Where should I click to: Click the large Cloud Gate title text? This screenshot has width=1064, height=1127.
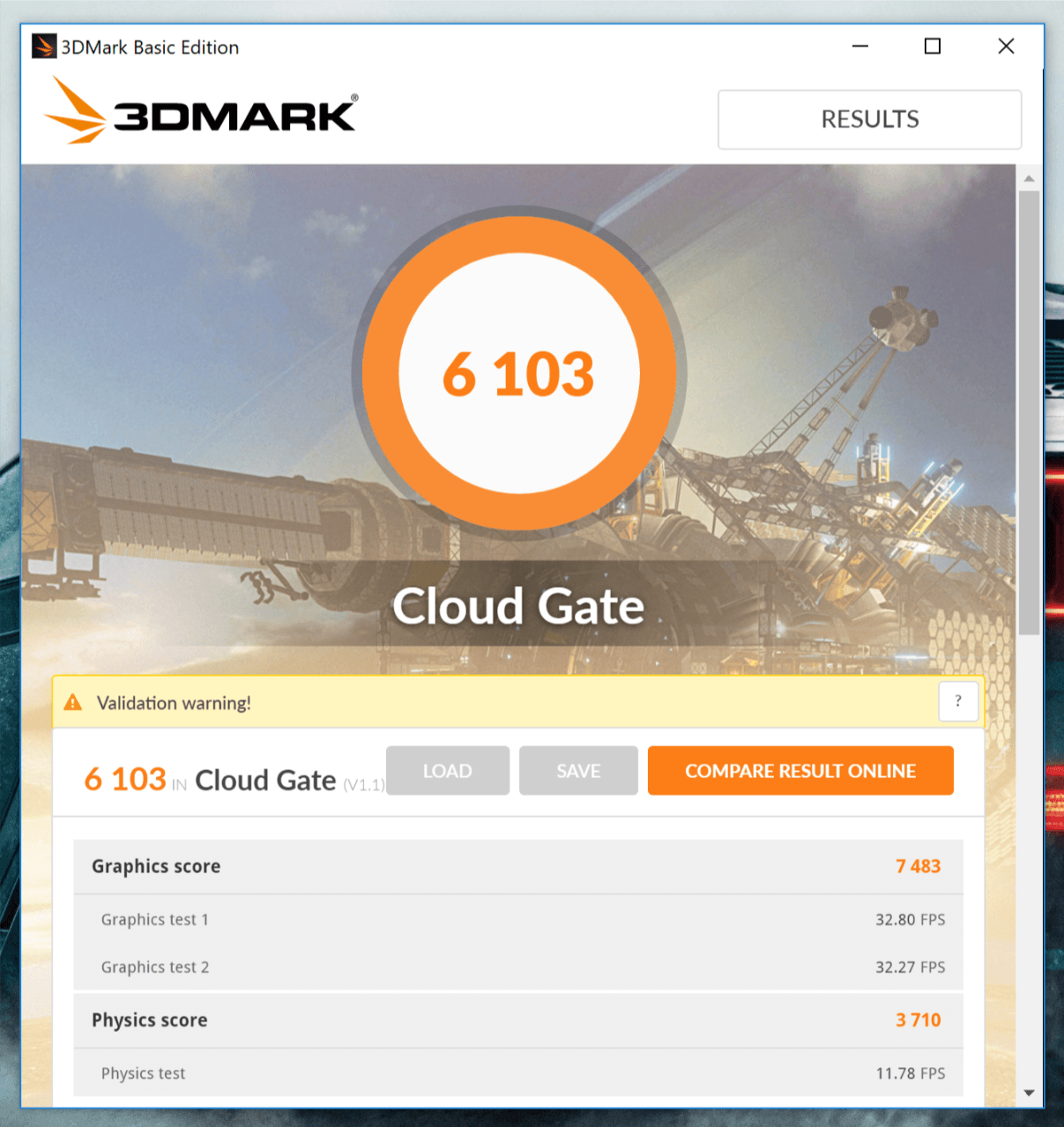[518, 606]
